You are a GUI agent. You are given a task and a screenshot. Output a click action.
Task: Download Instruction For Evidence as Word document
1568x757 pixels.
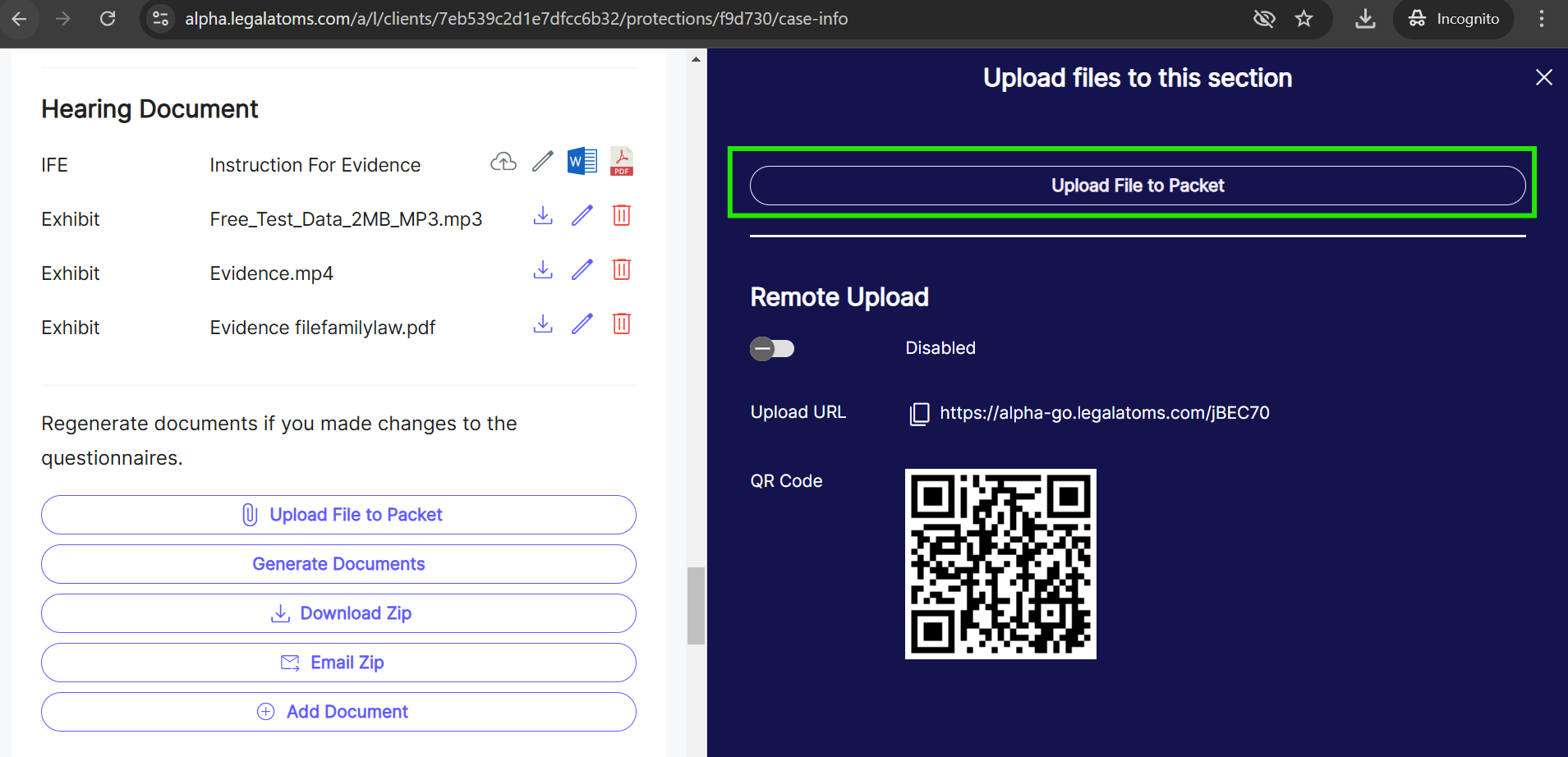582,161
